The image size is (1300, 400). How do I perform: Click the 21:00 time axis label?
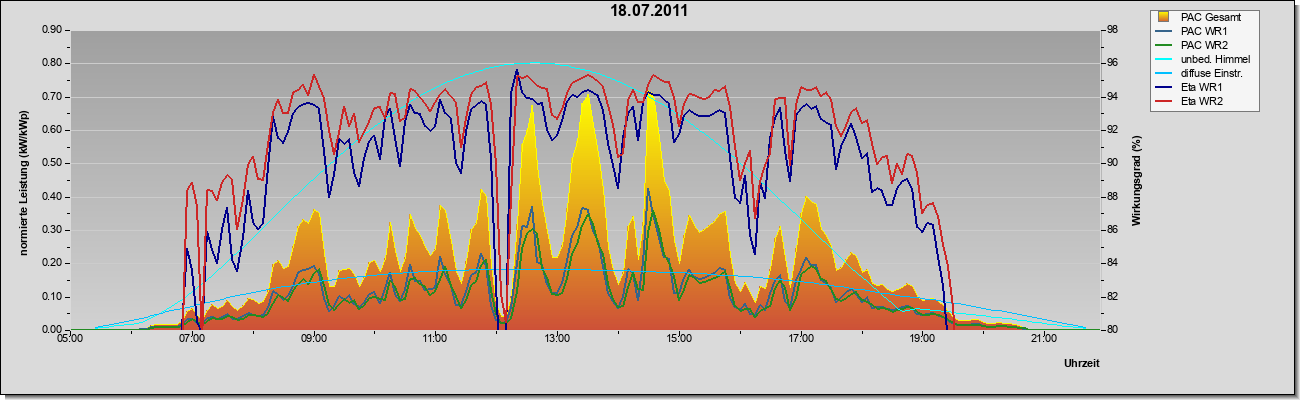[x=1043, y=339]
